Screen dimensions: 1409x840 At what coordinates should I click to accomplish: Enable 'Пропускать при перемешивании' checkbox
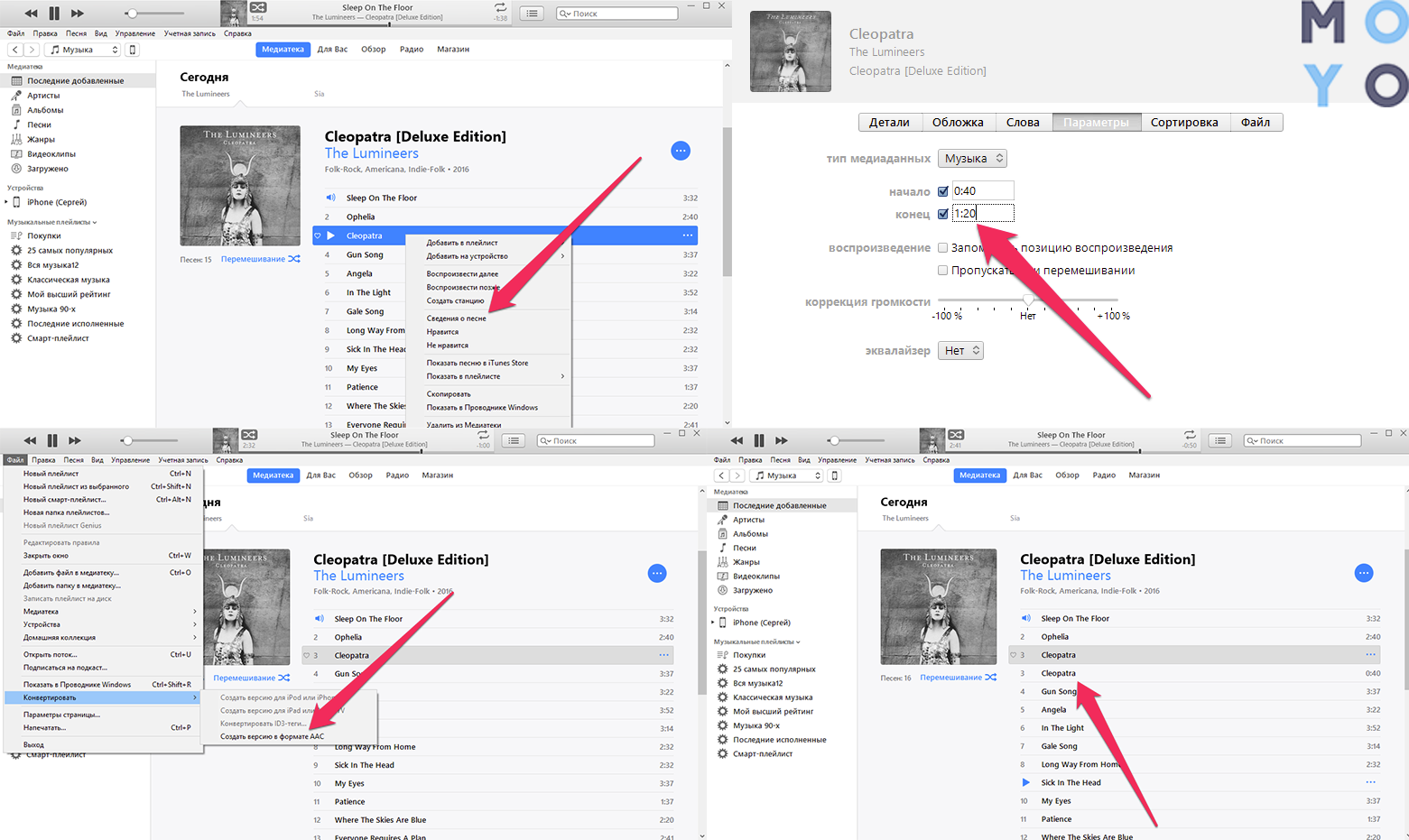(943, 271)
